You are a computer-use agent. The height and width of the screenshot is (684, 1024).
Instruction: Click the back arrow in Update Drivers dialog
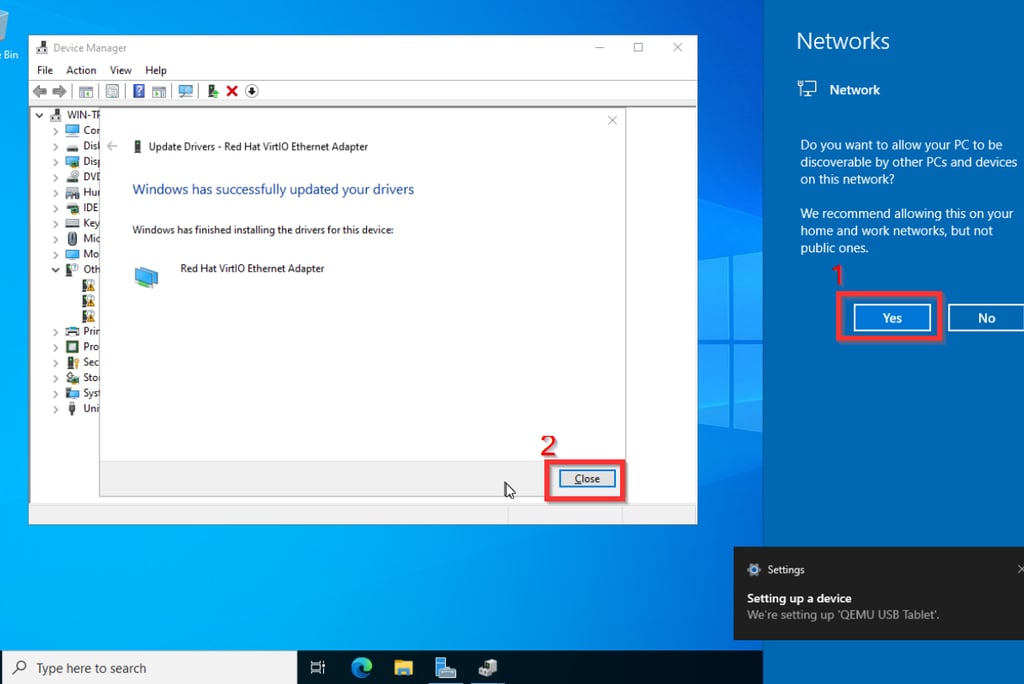pos(112,146)
